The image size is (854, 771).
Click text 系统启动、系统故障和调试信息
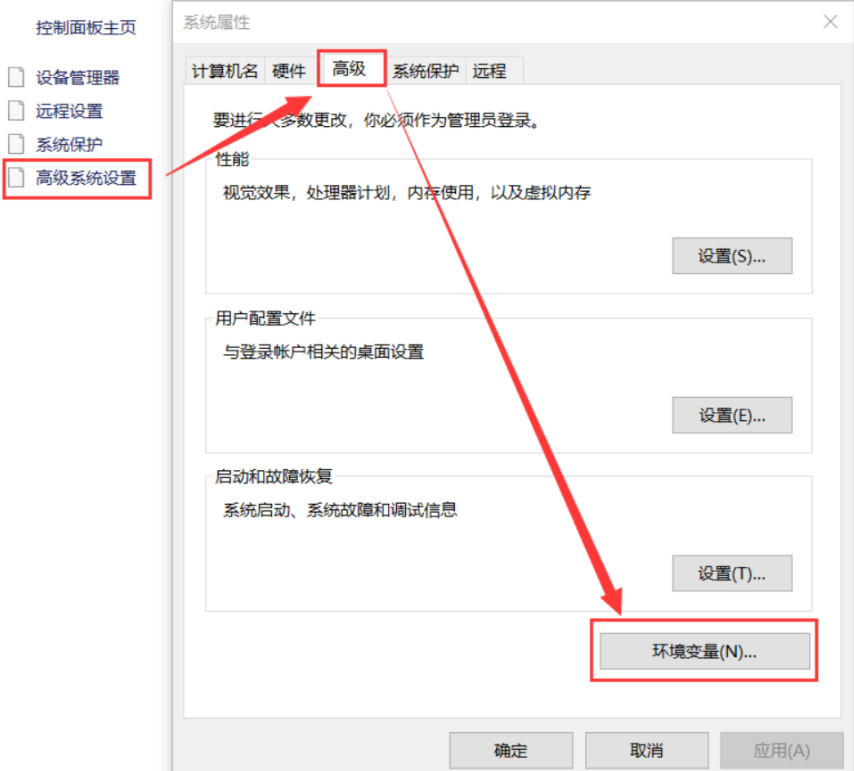pos(340,510)
